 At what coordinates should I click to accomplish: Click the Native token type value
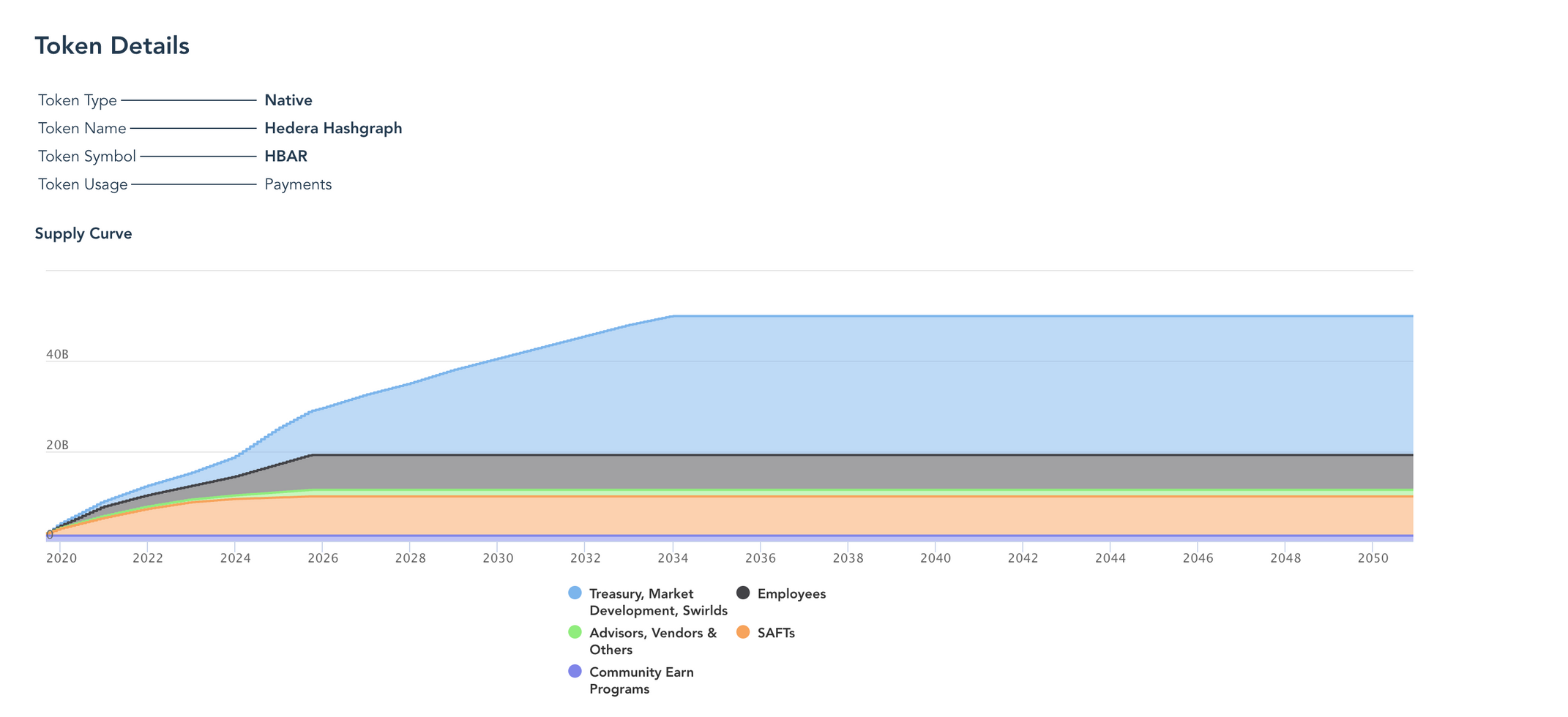[x=288, y=100]
